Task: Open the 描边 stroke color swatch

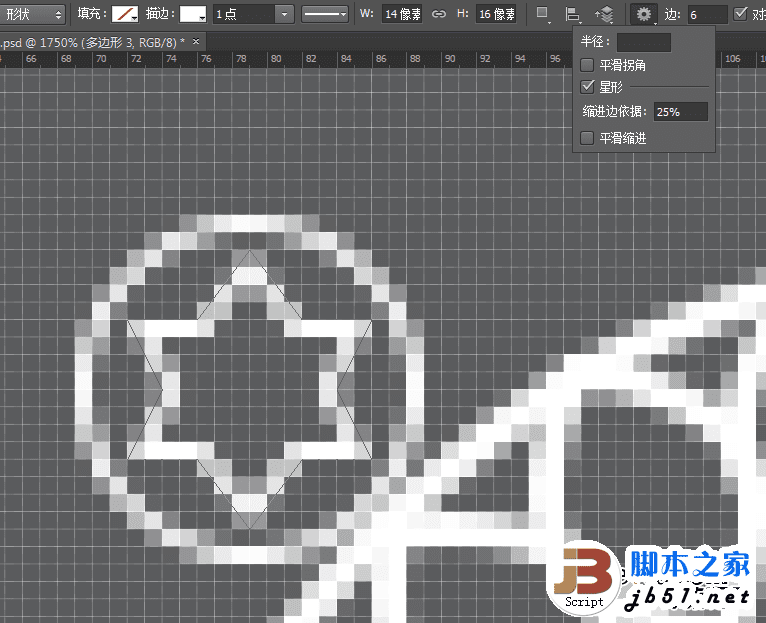Action: [x=193, y=14]
